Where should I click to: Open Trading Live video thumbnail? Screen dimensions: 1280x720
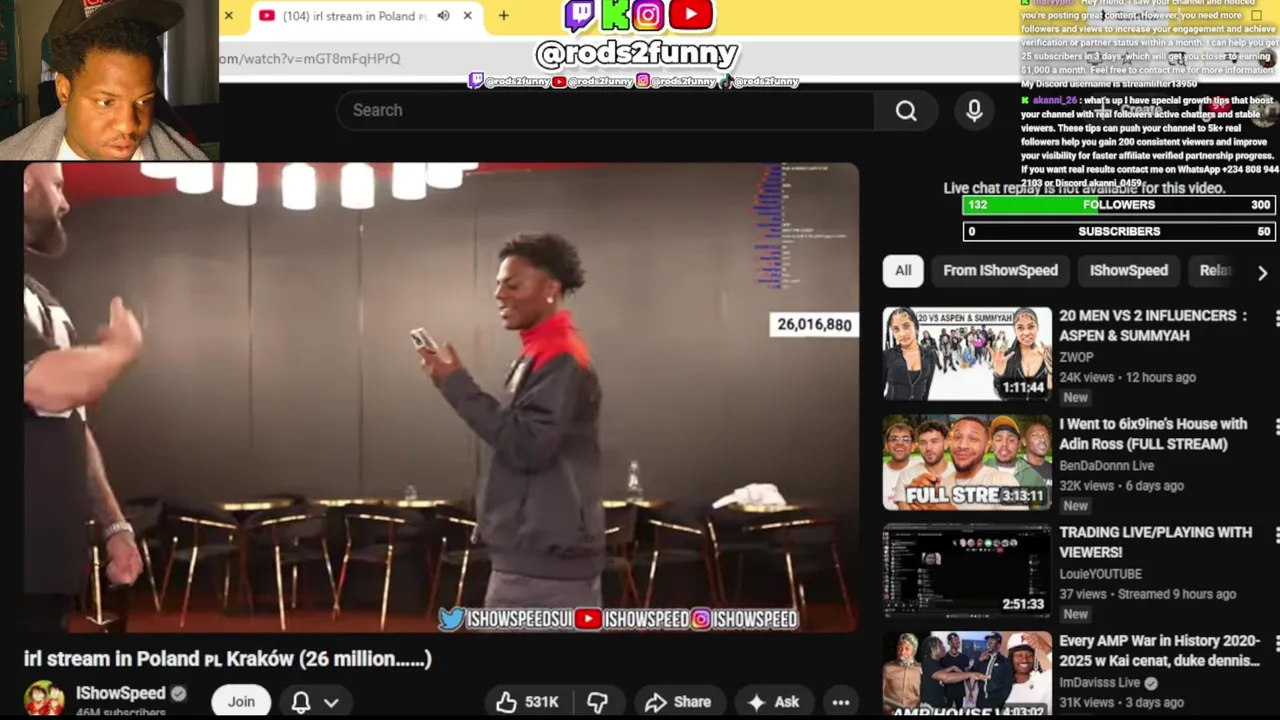[967, 571]
